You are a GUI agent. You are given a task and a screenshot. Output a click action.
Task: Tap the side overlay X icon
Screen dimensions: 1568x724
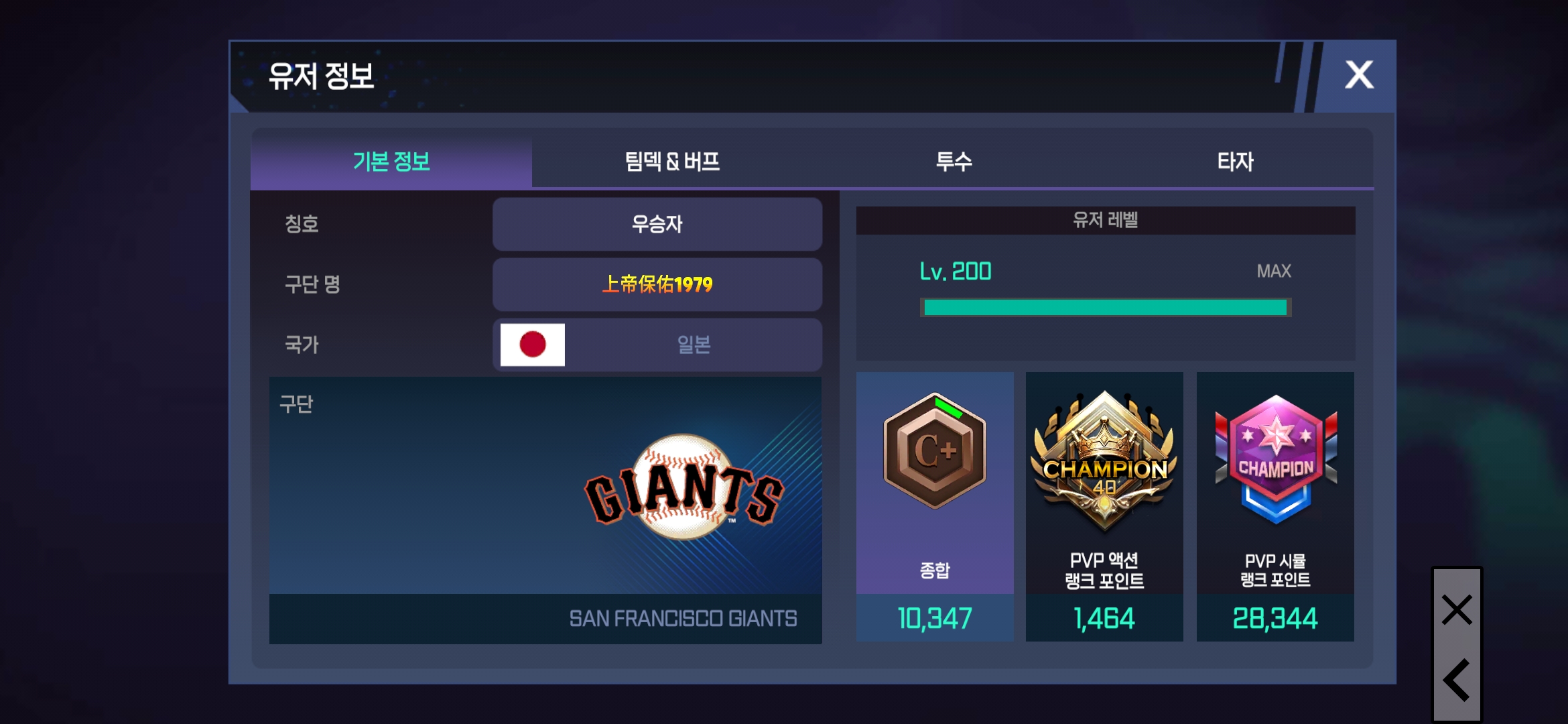point(1457,610)
